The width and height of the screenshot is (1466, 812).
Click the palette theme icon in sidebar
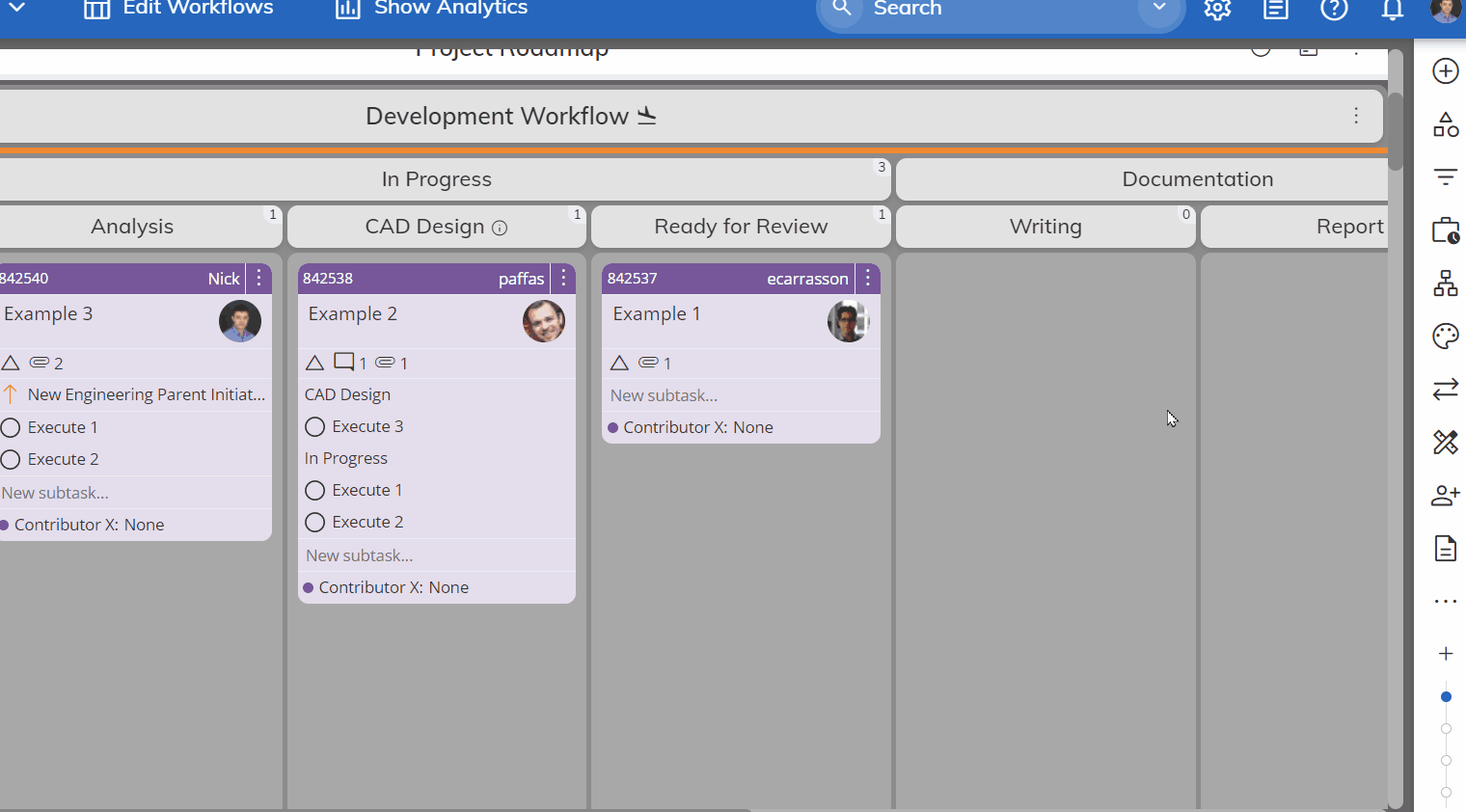1445,337
